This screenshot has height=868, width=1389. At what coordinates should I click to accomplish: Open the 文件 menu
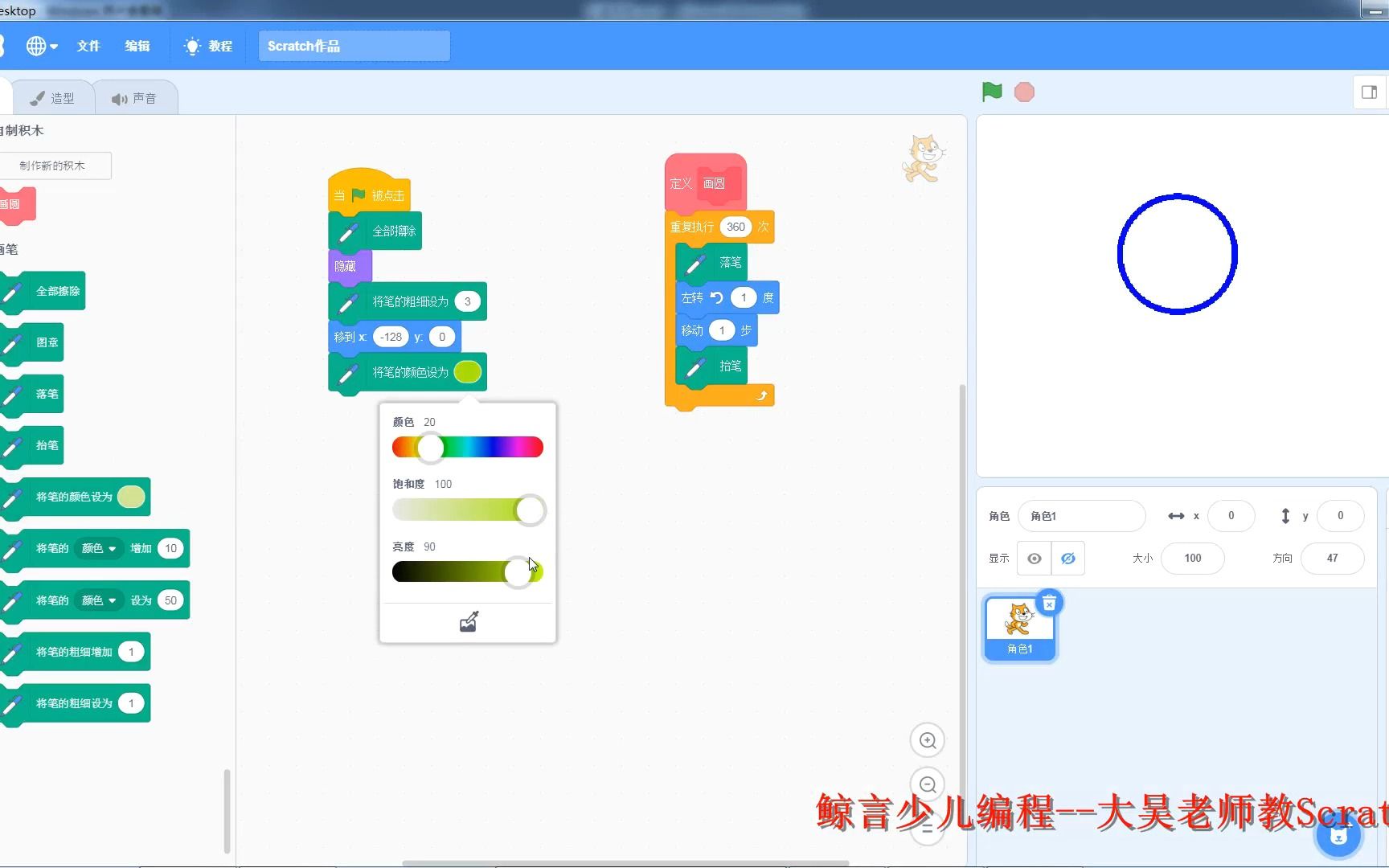tap(88, 46)
